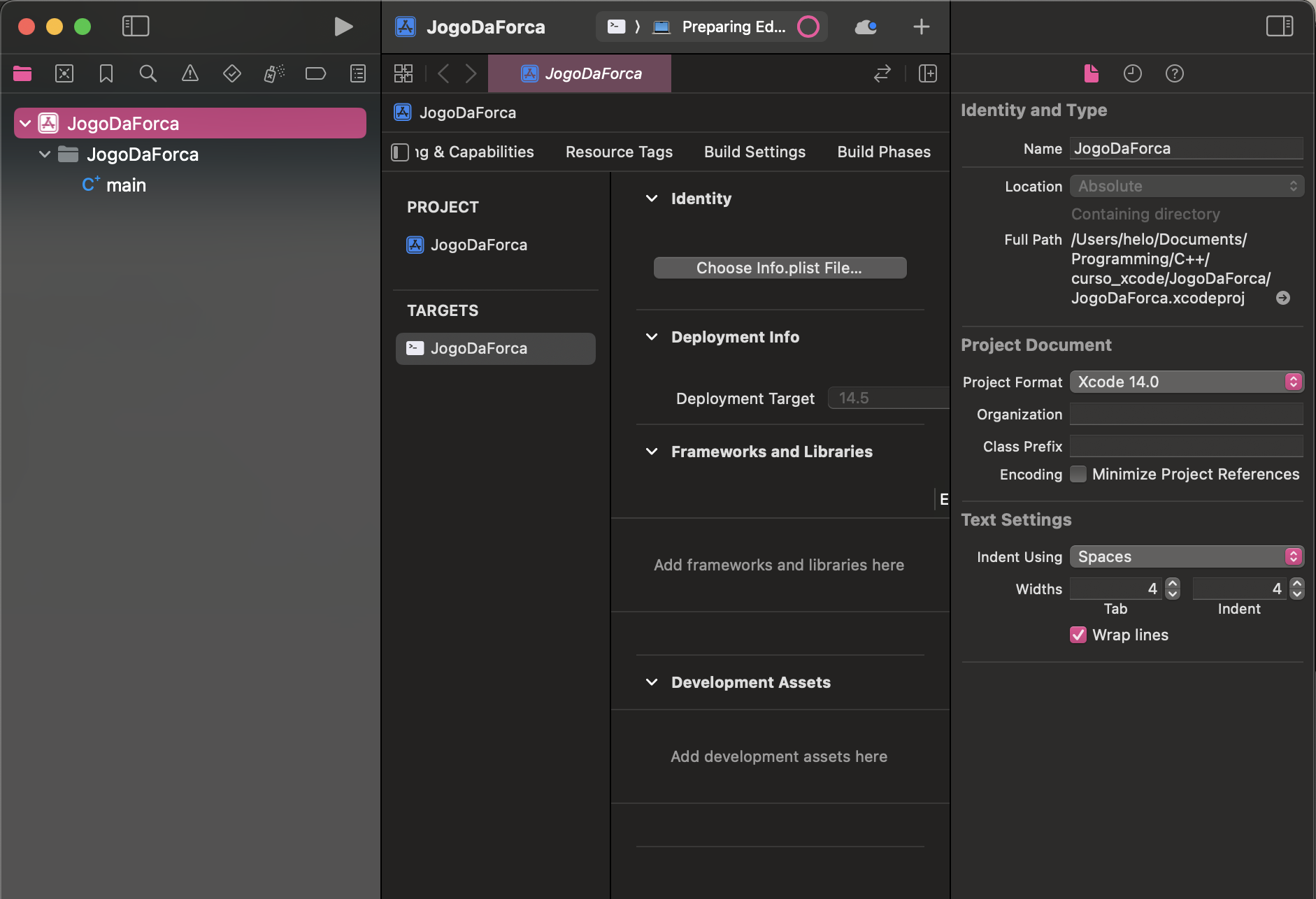Open the Location Absolute dropdown
The width and height of the screenshot is (1316, 899).
point(1187,186)
